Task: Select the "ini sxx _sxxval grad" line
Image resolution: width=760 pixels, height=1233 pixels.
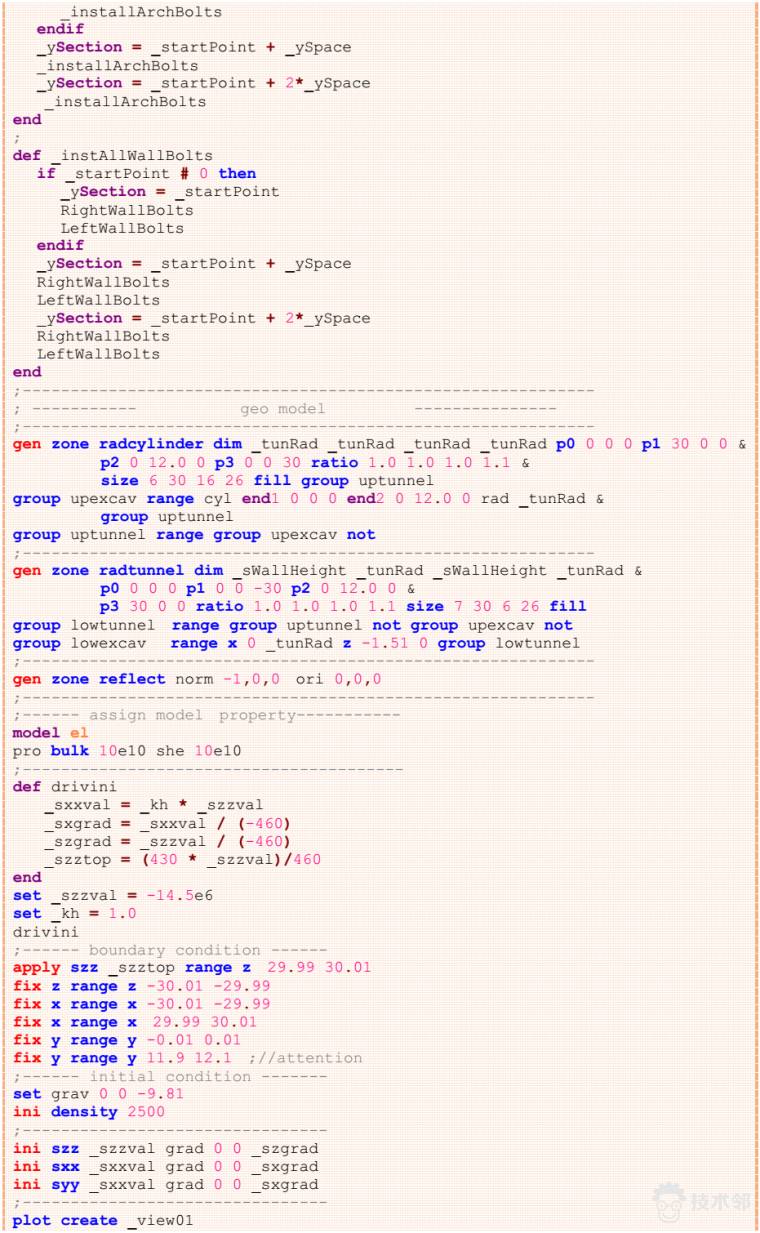Action: (x=165, y=1167)
